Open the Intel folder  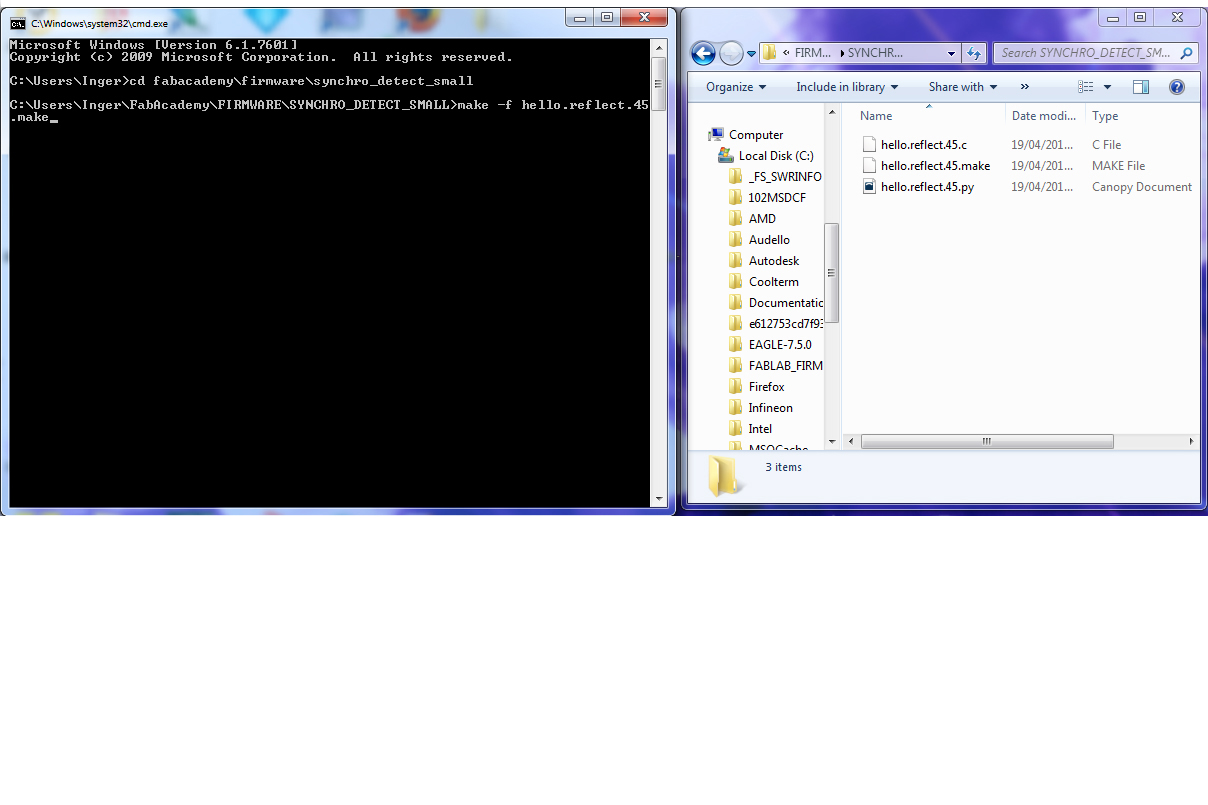click(x=760, y=429)
